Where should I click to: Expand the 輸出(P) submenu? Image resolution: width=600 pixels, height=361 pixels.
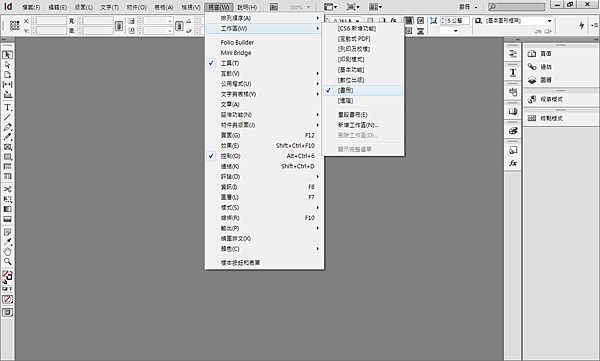tap(264, 228)
